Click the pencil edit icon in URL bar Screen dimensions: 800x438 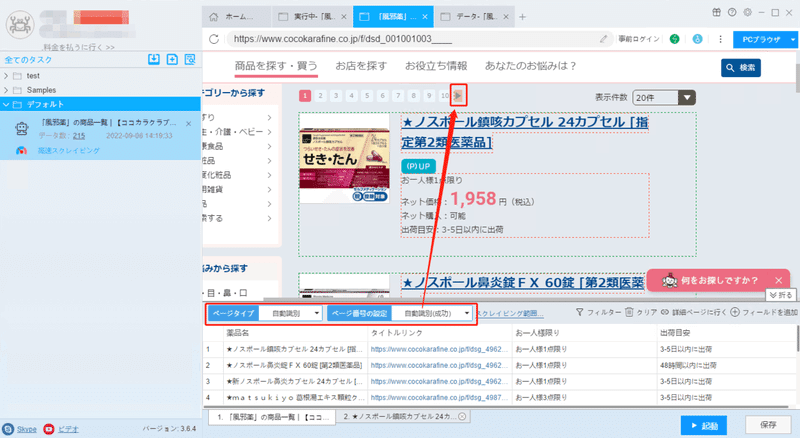coord(604,39)
